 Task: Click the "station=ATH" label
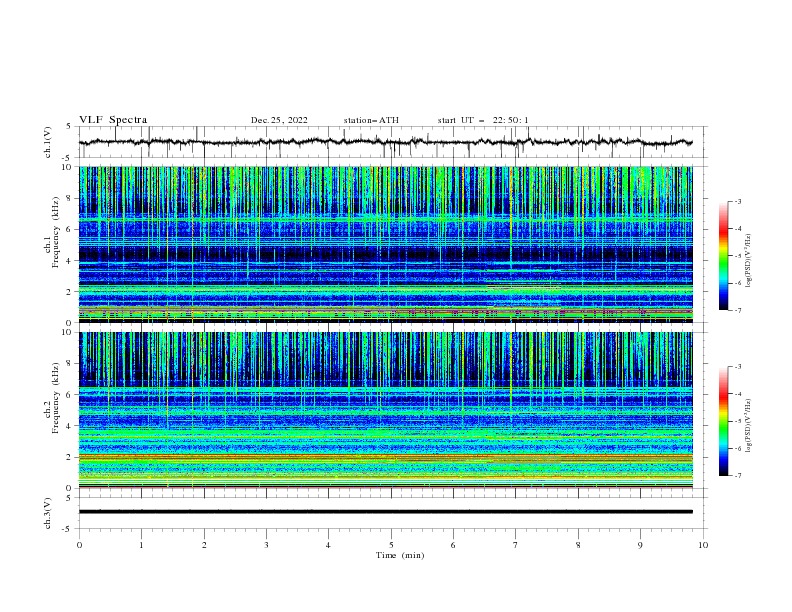click(371, 120)
